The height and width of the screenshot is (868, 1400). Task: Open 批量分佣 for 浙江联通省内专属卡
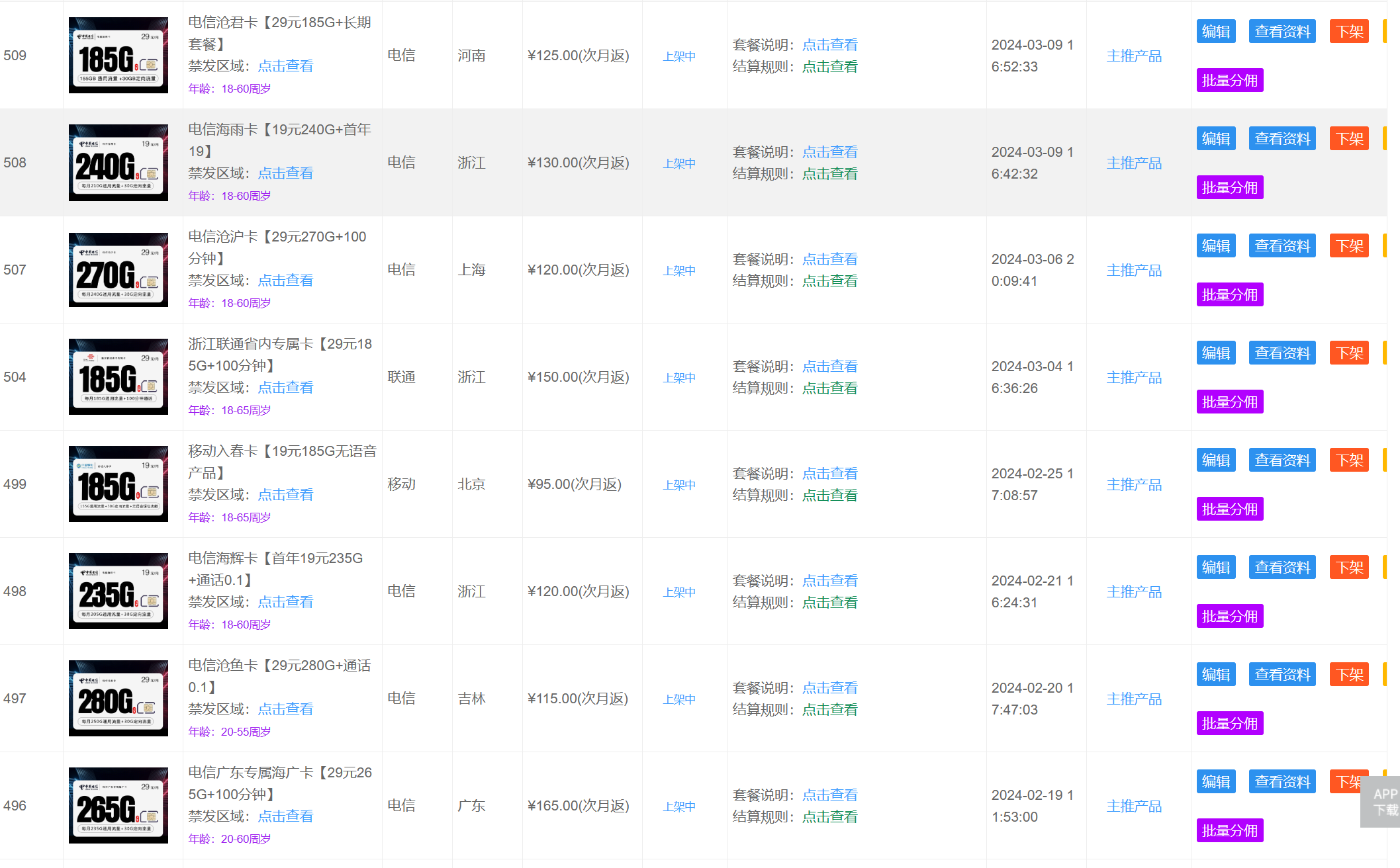tap(1229, 402)
